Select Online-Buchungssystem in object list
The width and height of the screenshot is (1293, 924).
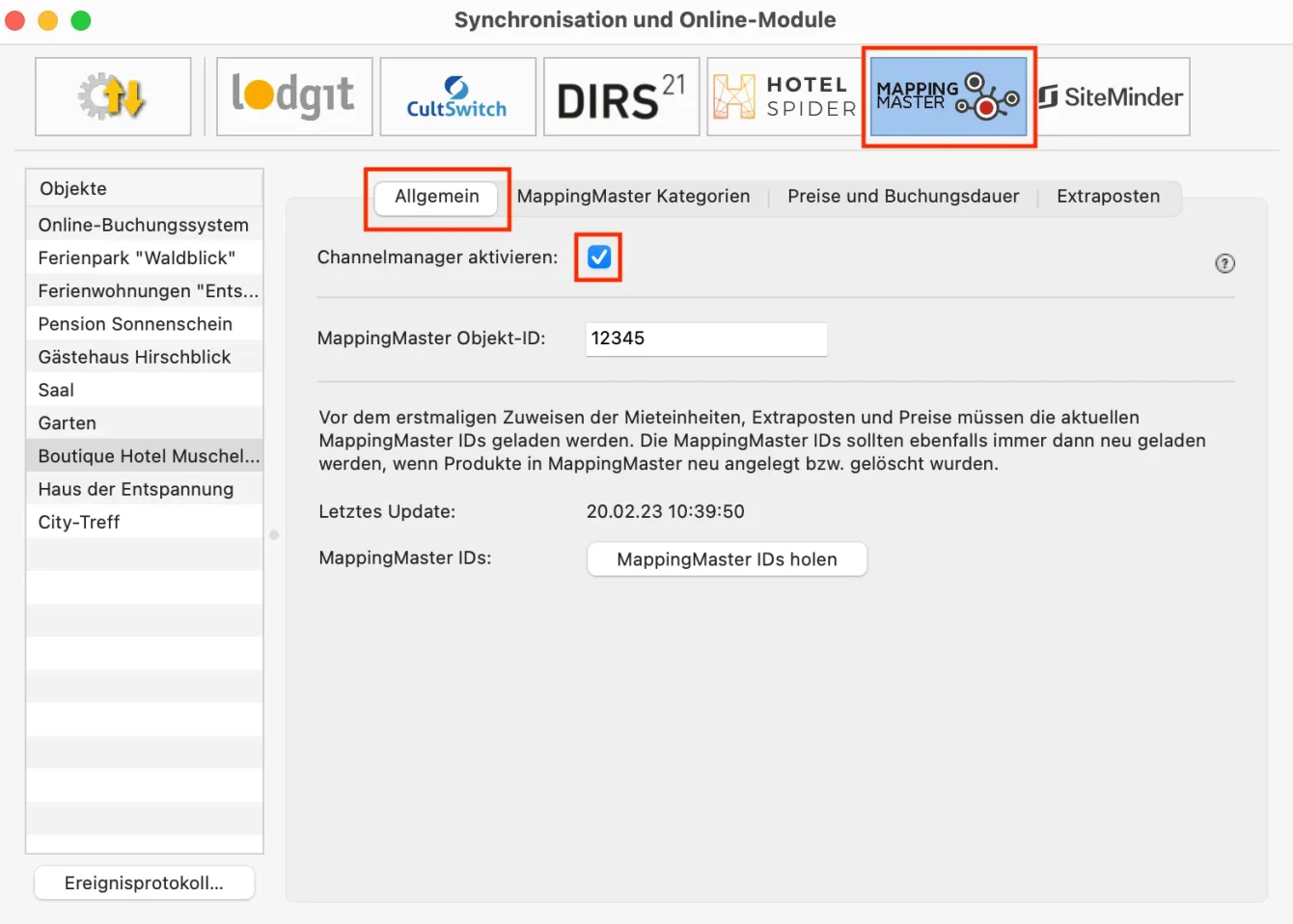point(145,225)
